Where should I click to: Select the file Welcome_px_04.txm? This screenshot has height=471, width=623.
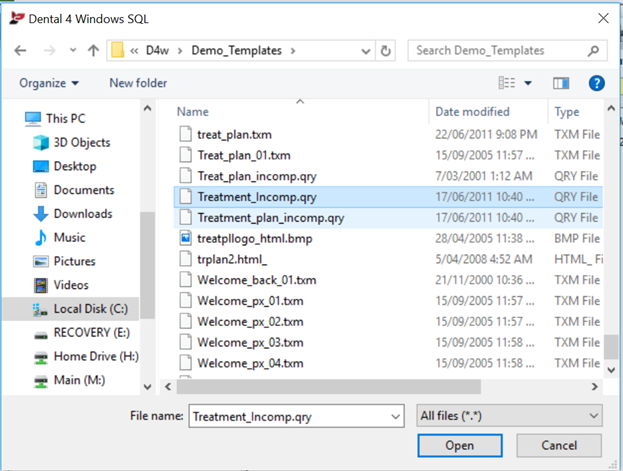coord(250,363)
